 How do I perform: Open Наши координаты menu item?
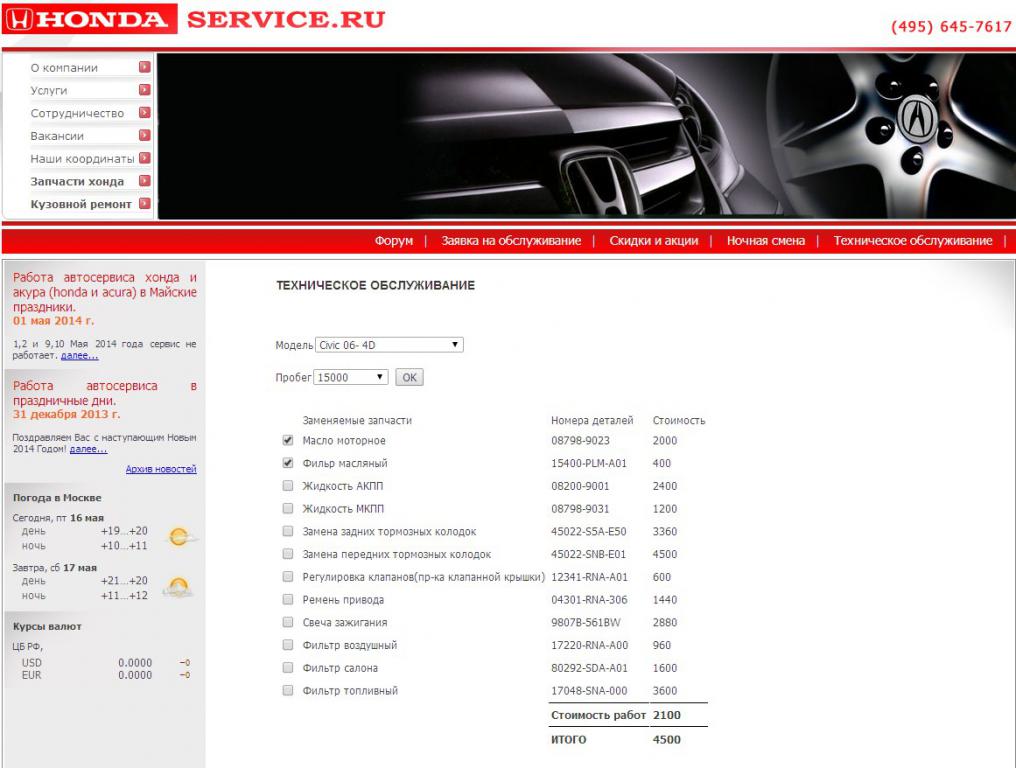pyautogui.click(x=82, y=159)
